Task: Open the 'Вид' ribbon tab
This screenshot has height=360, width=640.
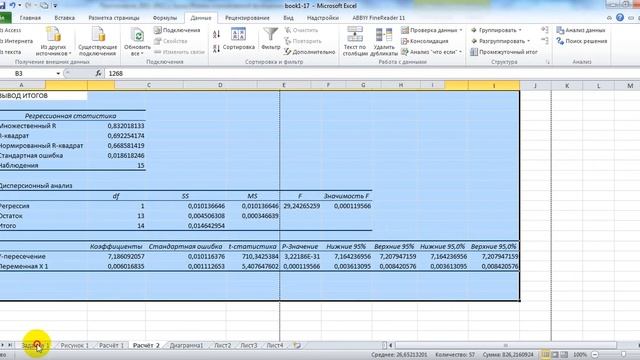Action: tap(288, 18)
